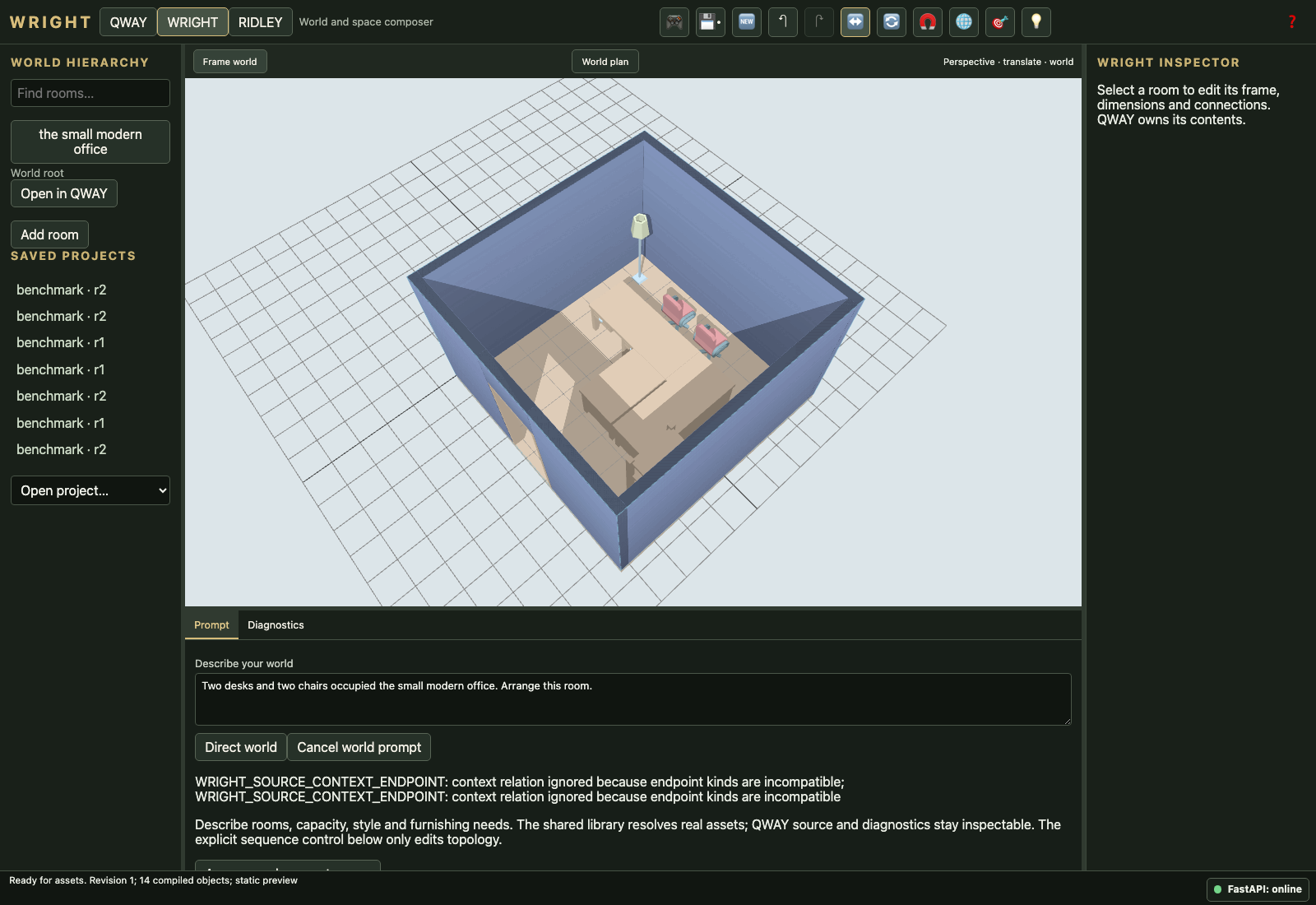
Task: Redo the last undone change
Action: pyautogui.click(x=819, y=22)
